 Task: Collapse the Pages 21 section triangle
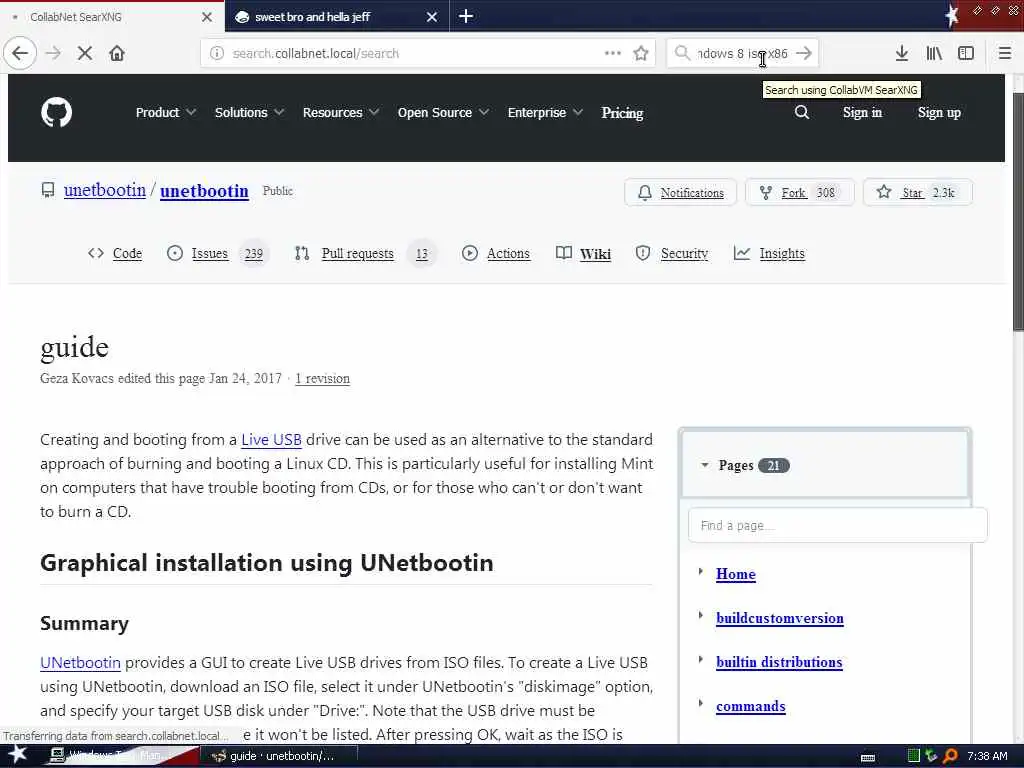pos(705,465)
